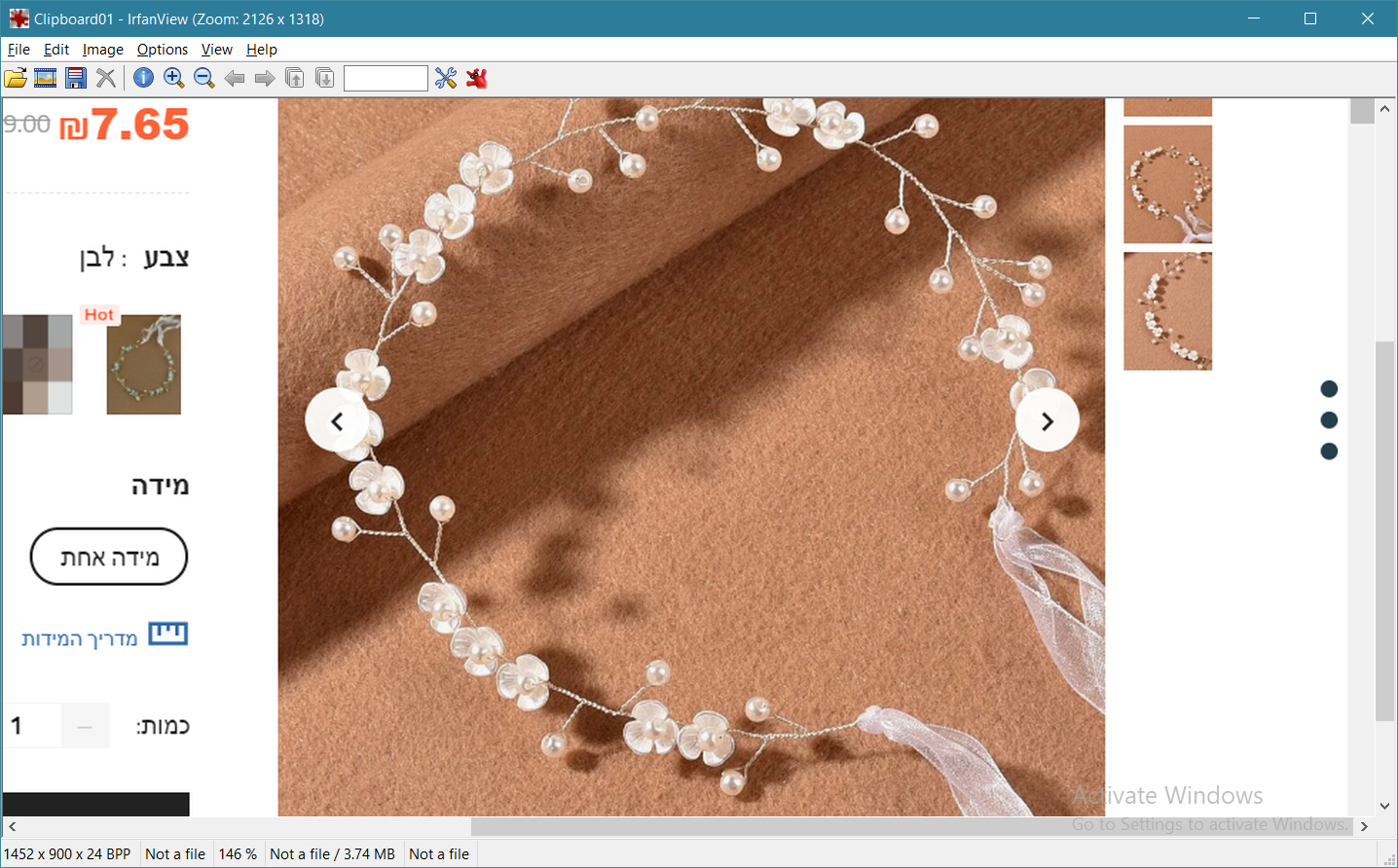Select the one-size button labeled מידה אחת
The height and width of the screenshot is (868, 1398).
109,557
